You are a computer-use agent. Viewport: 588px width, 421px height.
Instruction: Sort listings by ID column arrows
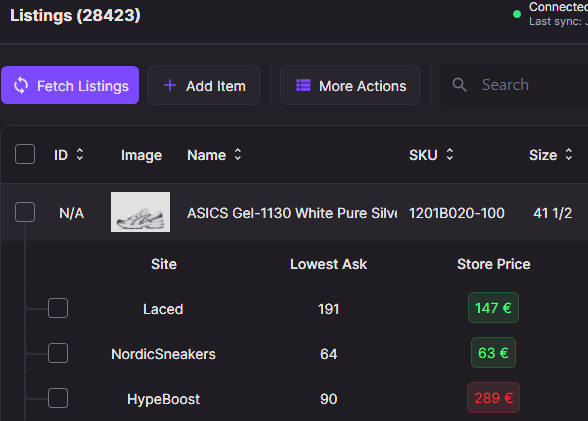[80, 154]
